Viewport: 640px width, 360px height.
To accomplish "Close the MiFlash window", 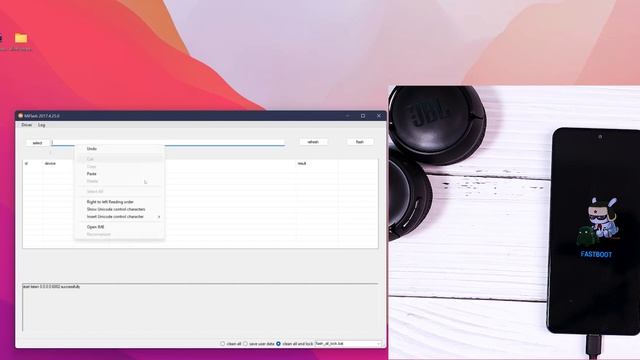I will click(x=379, y=116).
